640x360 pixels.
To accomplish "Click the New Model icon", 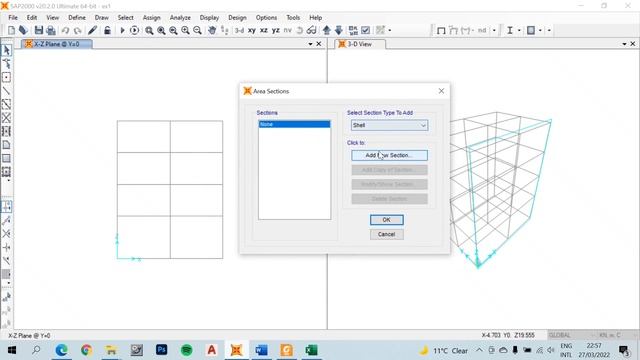I will [11, 30].
